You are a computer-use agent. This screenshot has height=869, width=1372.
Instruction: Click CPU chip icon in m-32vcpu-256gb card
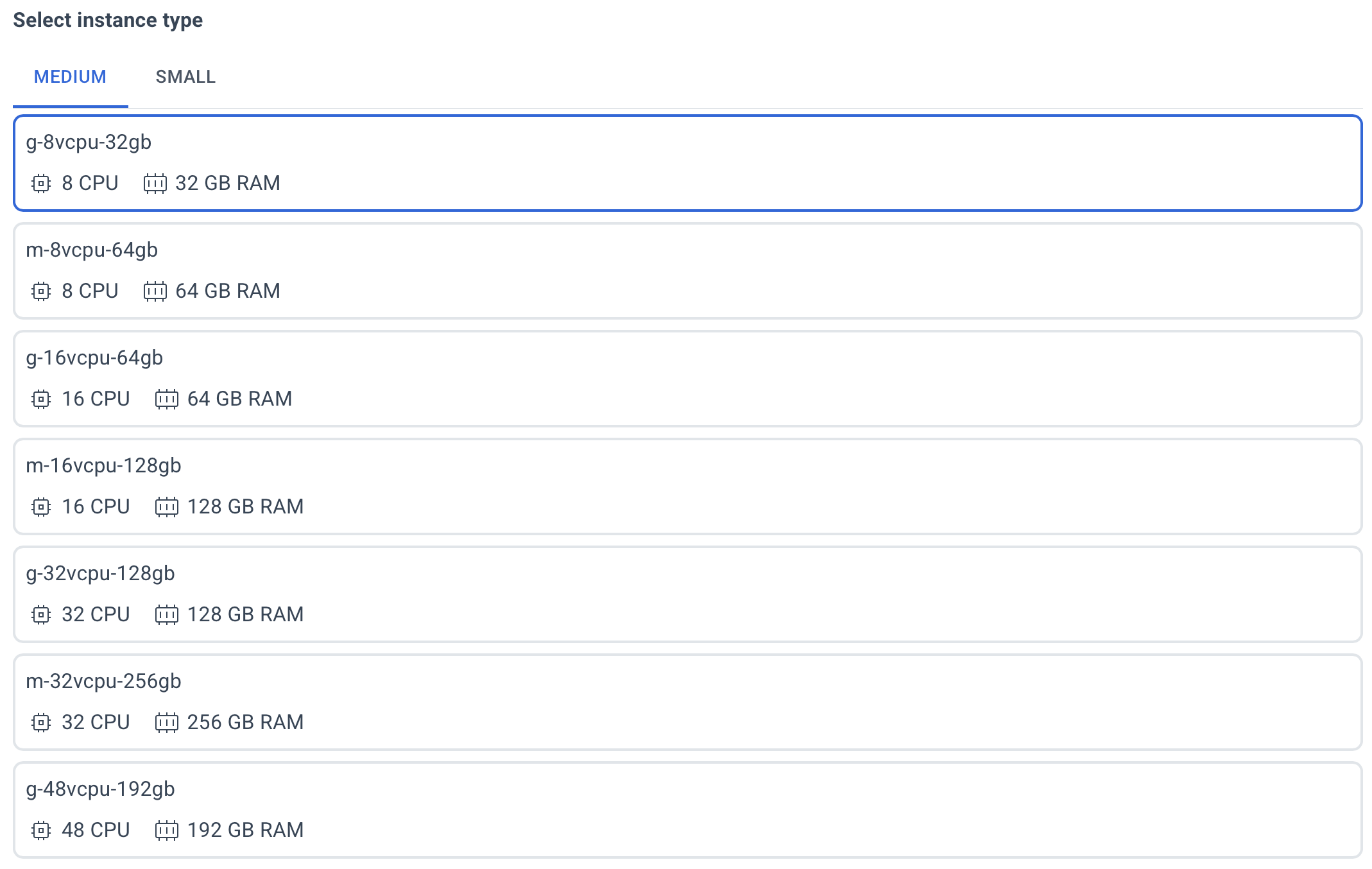(41, 723)
